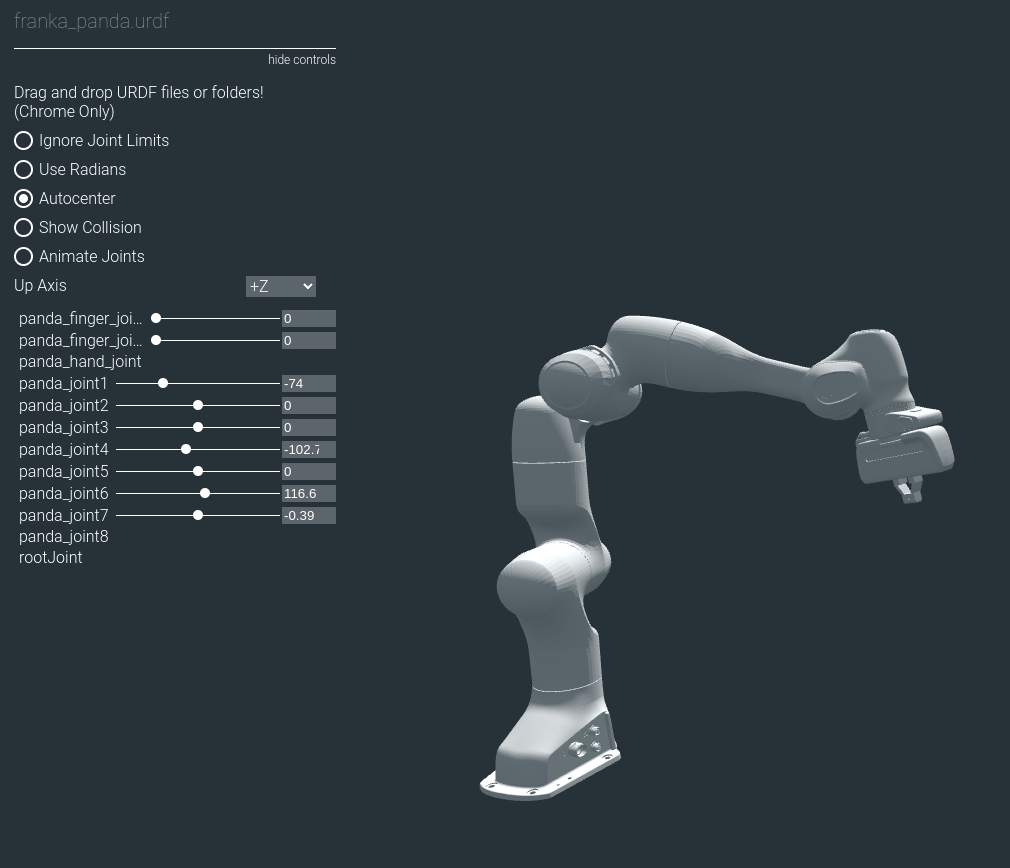Click the panda_joint5 numeric input showing 0

click(308, 471)
